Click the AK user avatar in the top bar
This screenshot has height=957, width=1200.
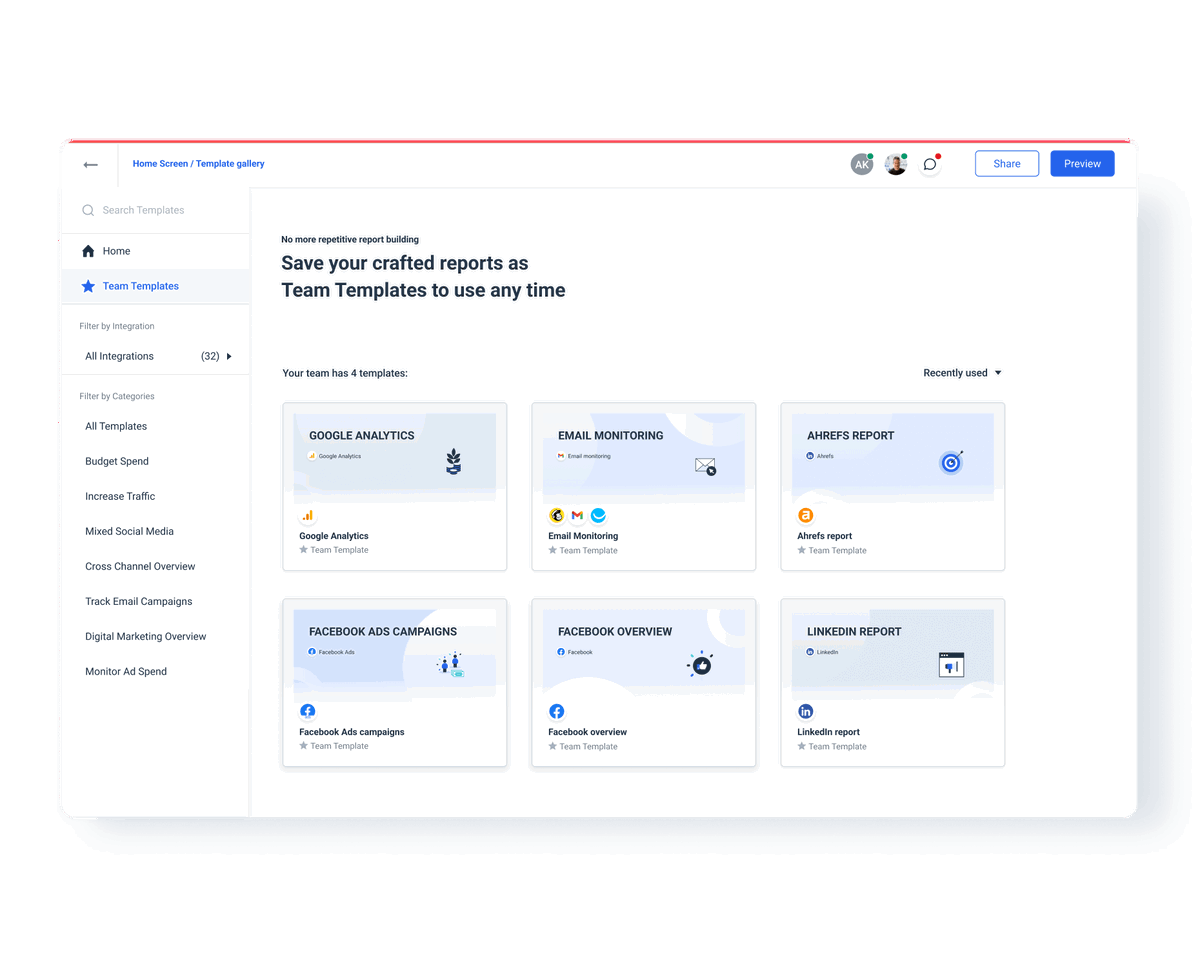tap(862, 163)
